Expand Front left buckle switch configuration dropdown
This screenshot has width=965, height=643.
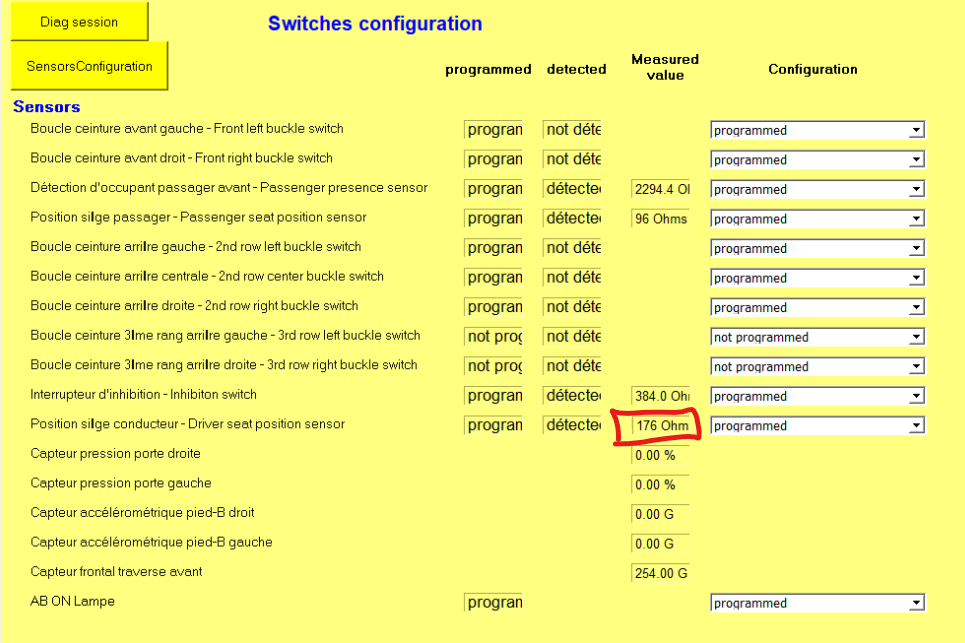coord(915,130)
